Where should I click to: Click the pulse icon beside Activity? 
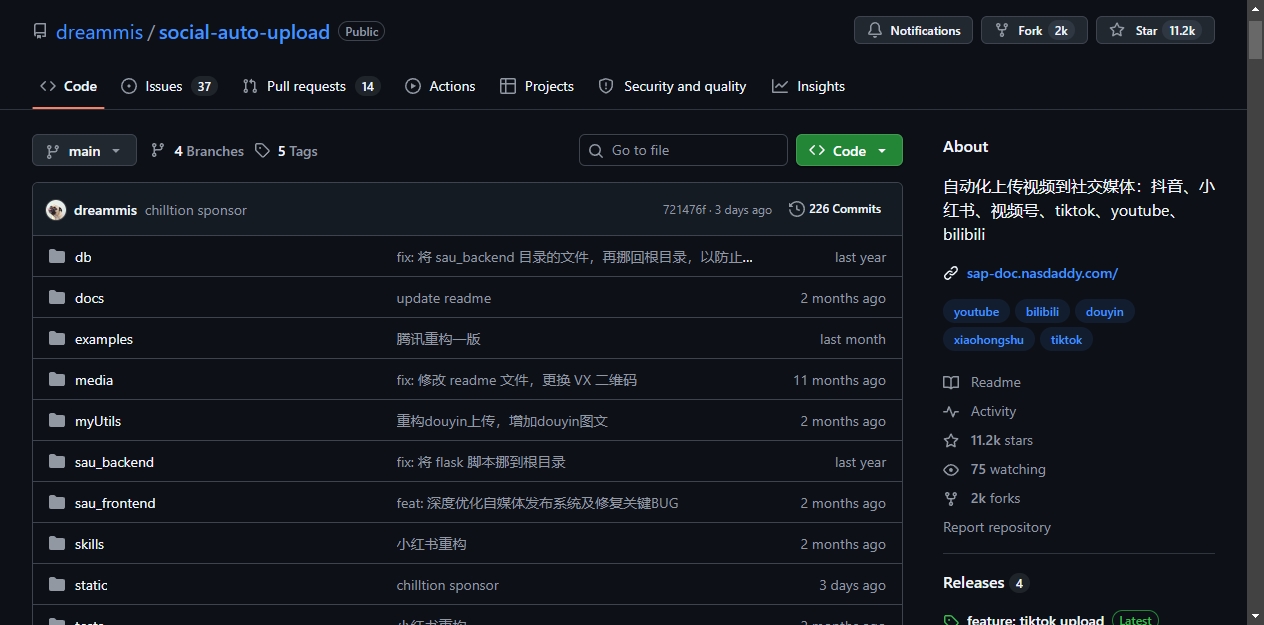pyautogui.click(x=951, y=411)
